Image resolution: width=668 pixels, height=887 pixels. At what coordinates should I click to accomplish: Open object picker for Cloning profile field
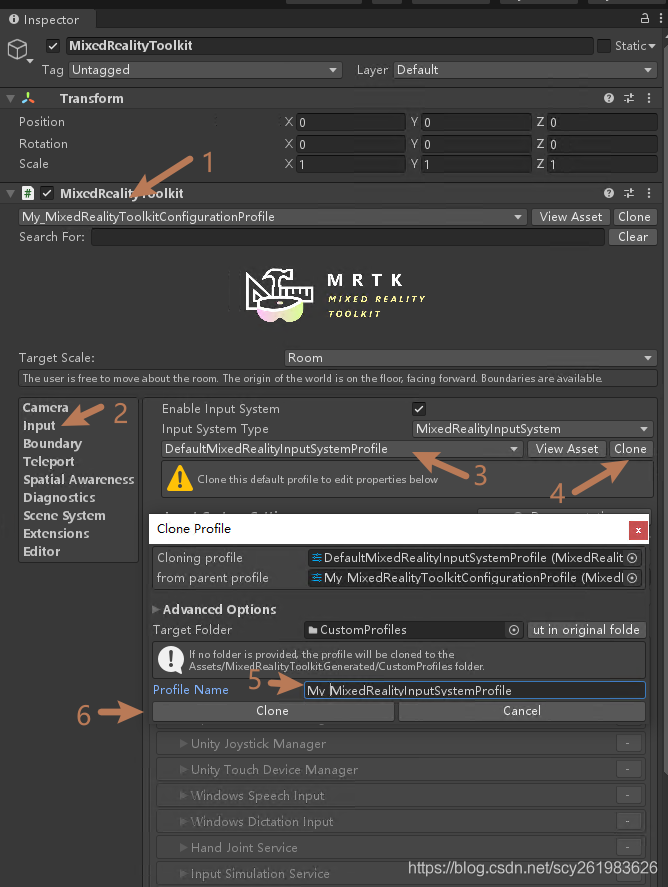tap(632, 558)
